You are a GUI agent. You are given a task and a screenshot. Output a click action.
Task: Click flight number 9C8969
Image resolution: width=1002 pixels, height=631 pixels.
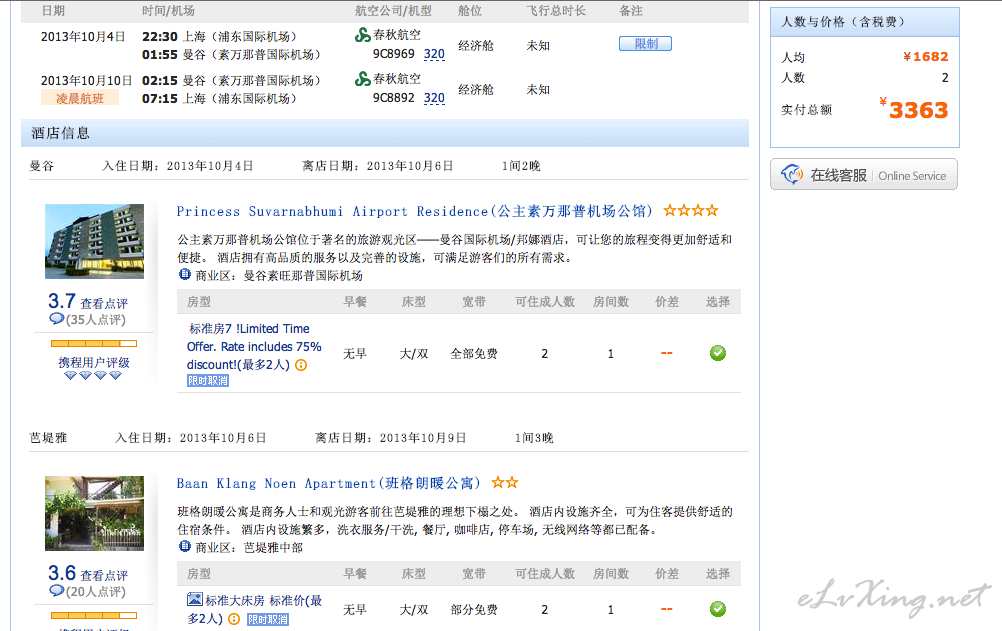[x=394, y=54]
